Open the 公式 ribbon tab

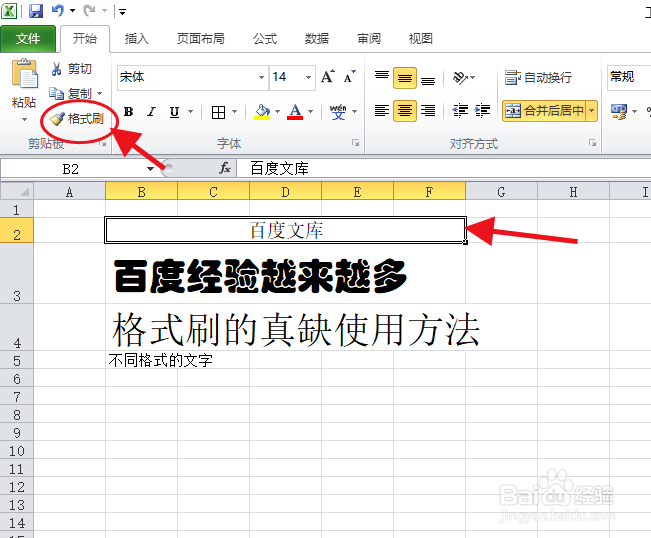point(265,39)
